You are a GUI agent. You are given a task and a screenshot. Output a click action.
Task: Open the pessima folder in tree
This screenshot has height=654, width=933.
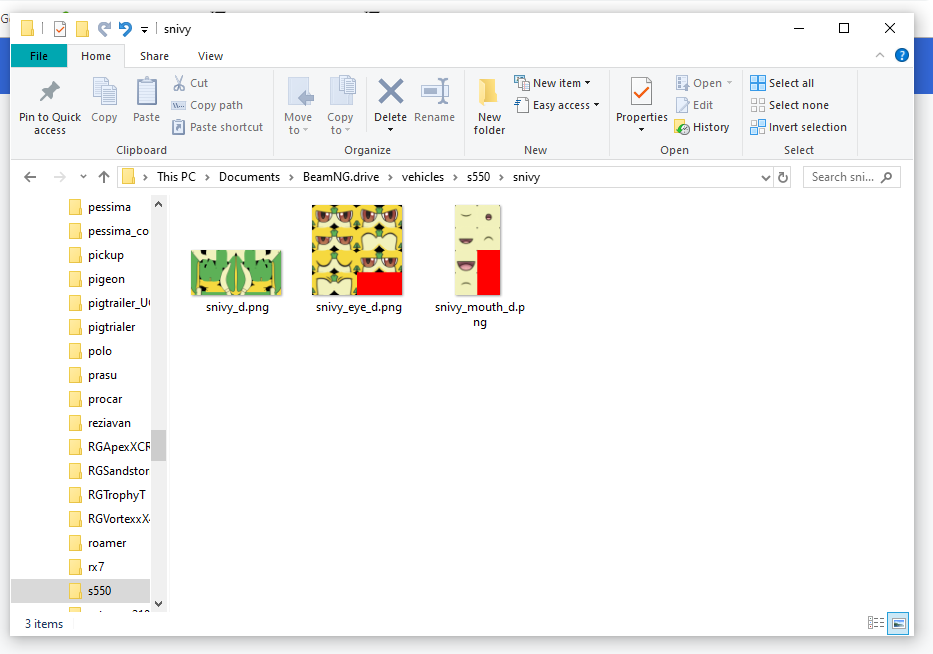coord(108,207)
